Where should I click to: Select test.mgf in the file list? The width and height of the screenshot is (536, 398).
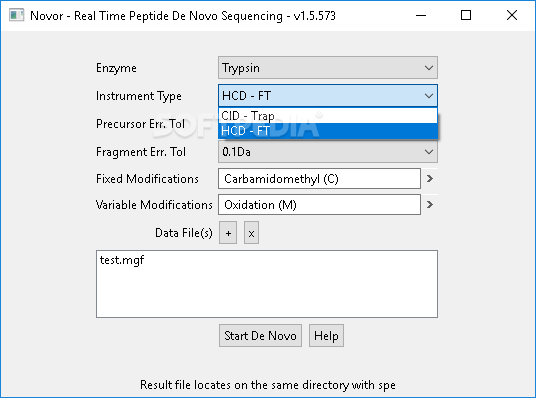click(x=122, y=260)
